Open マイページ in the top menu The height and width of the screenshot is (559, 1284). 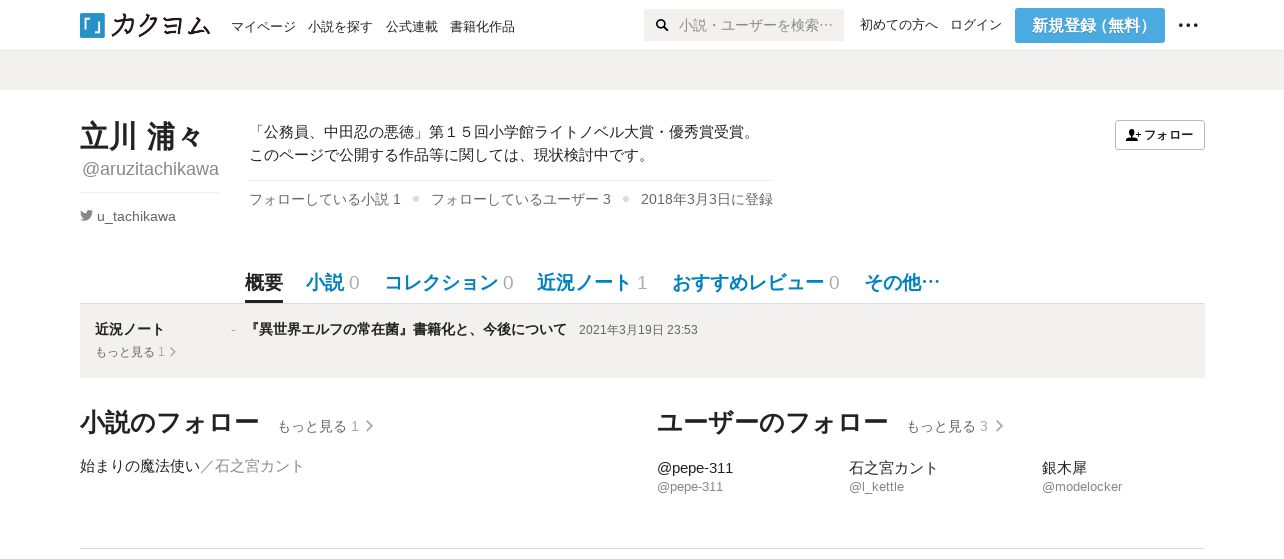pyautogui.click(x=263, y=26)
